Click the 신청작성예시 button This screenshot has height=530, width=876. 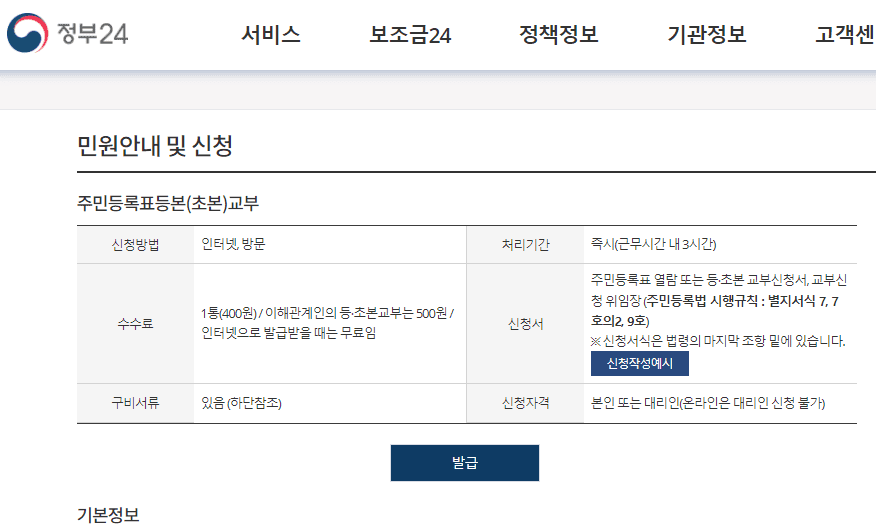639,363
